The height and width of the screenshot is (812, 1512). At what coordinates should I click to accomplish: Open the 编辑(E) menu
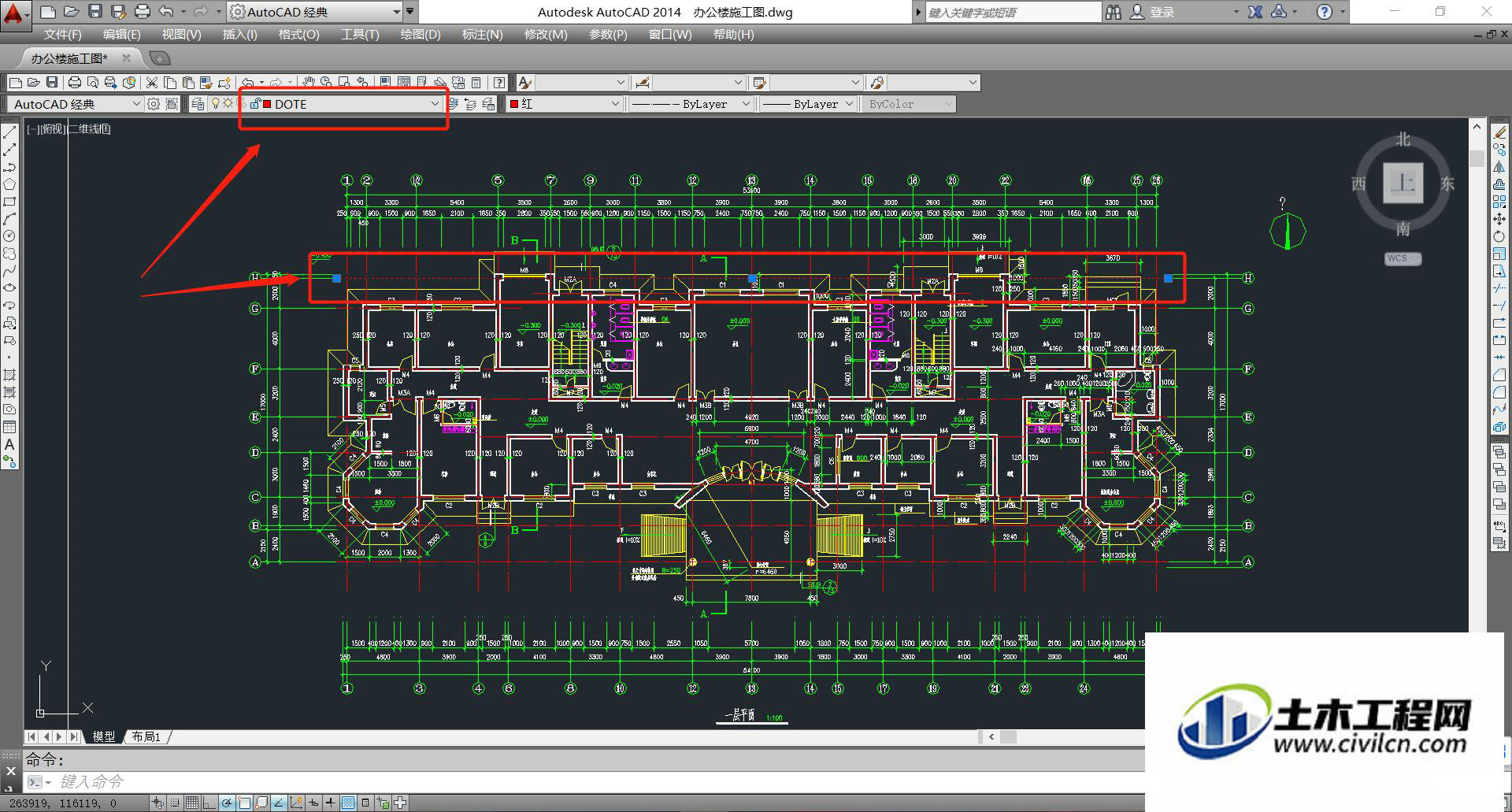[x=121, y=35]
